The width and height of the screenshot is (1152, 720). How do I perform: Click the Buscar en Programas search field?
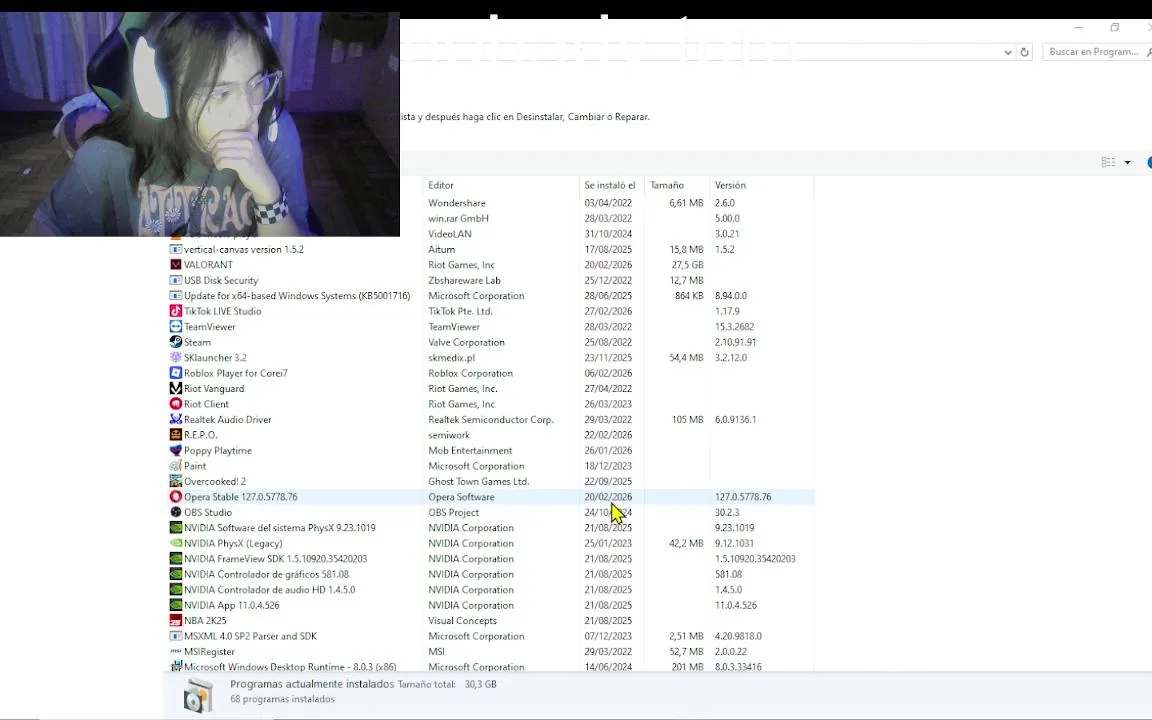coord(1097,52)
